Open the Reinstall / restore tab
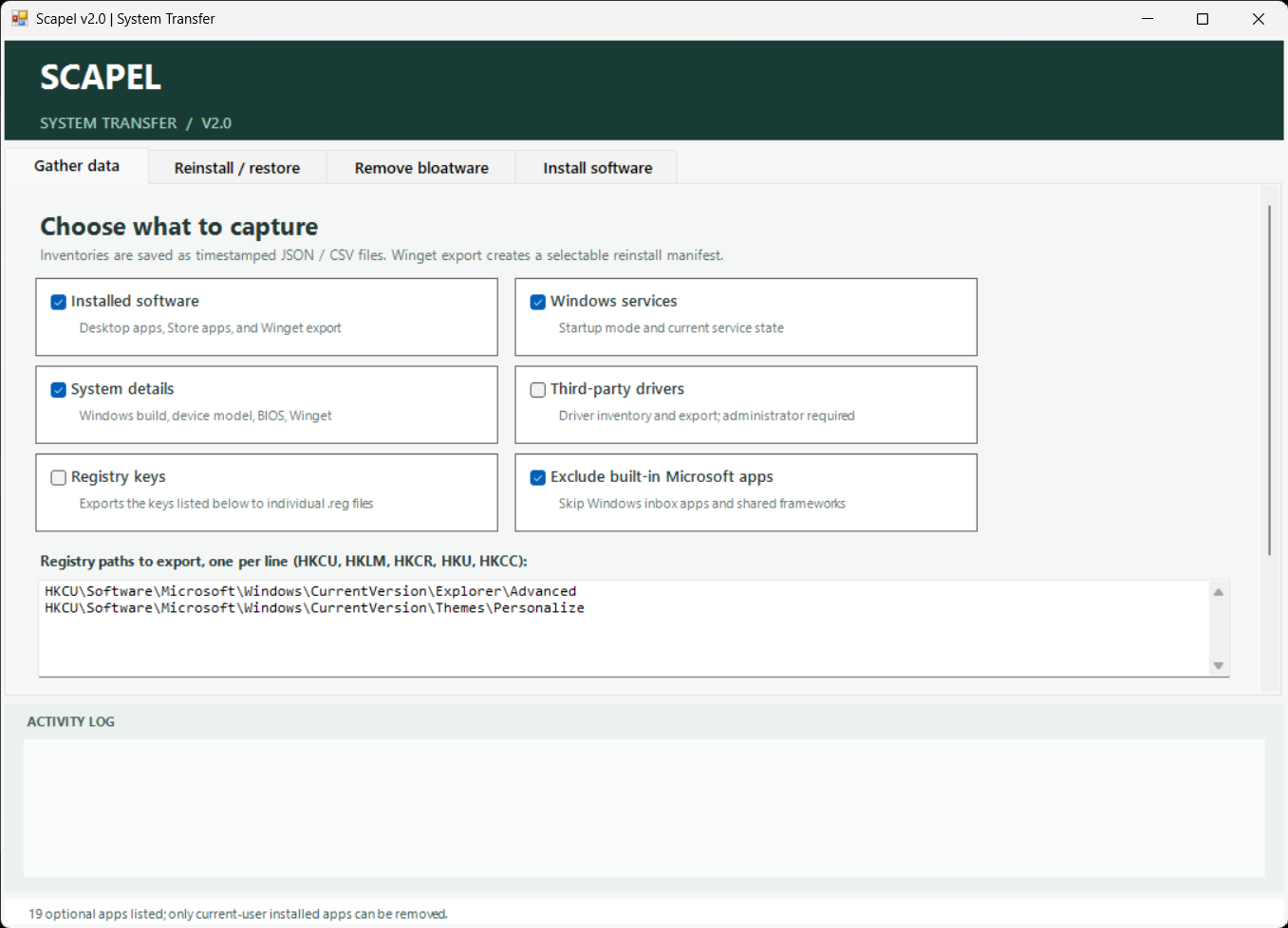This screenshot has width=1288, height=928. (237, 168)
